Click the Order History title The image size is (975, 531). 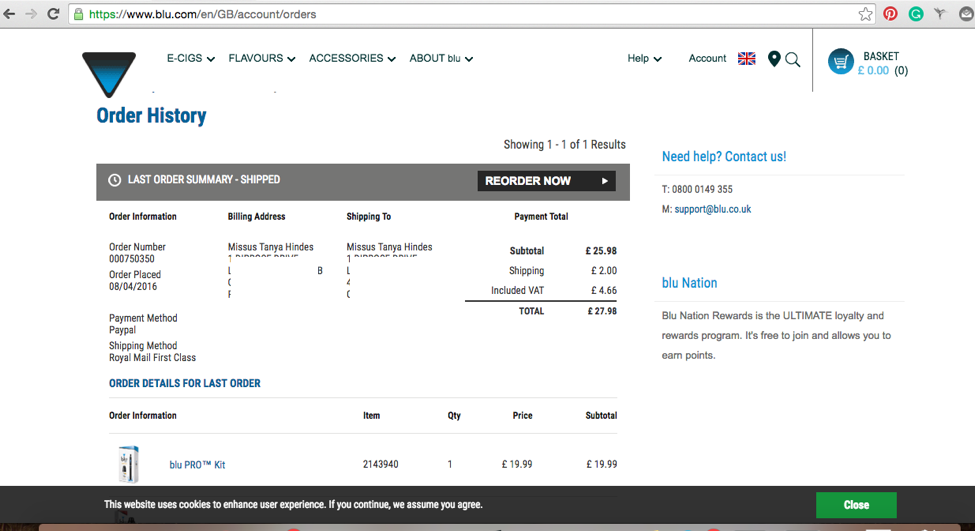point(151,116)
